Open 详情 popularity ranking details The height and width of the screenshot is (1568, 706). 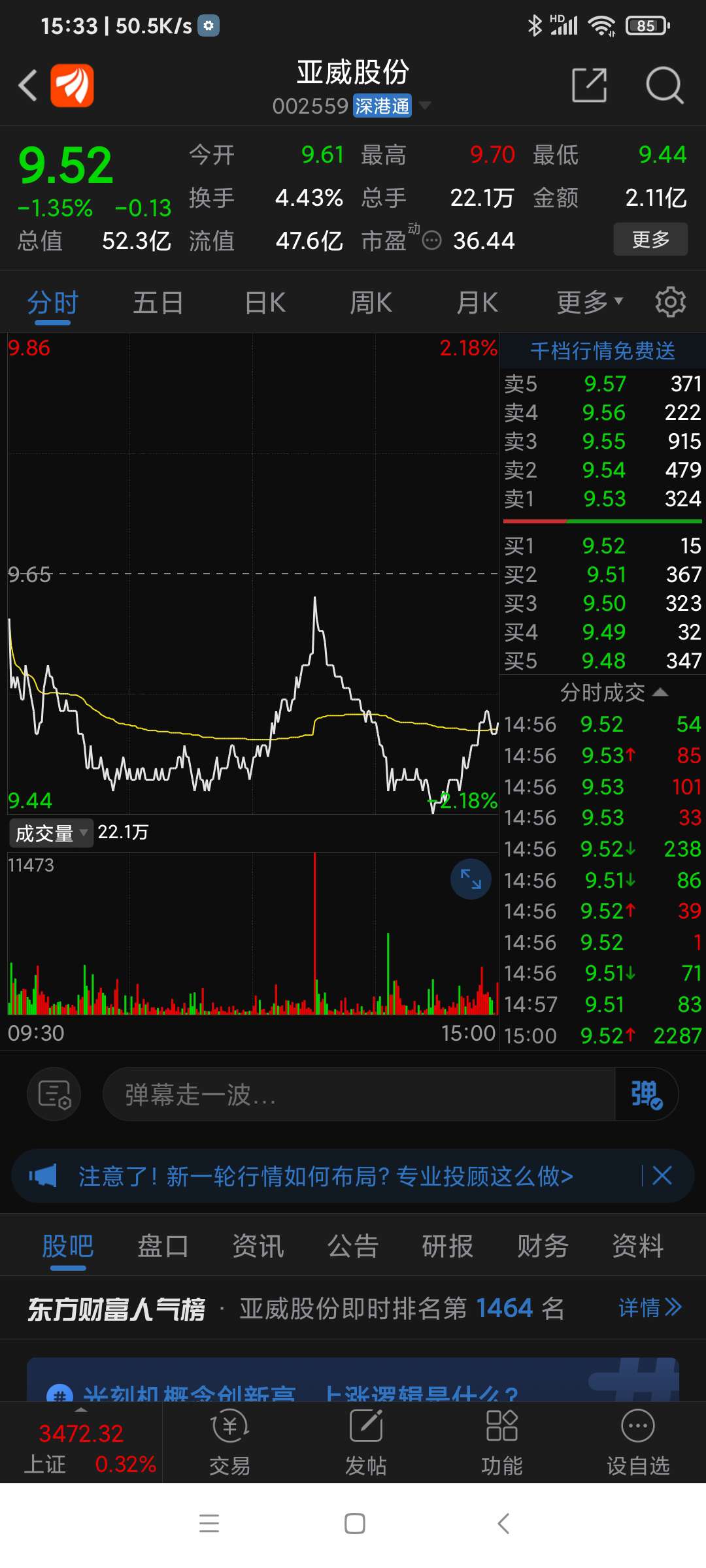click(650, 1307)
